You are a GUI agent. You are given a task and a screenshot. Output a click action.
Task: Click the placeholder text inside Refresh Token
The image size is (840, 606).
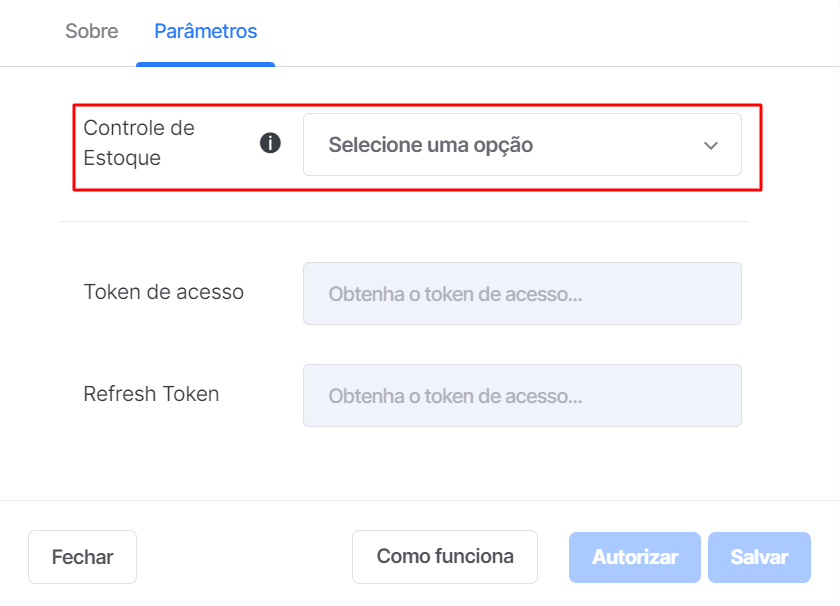coord(455,396)
